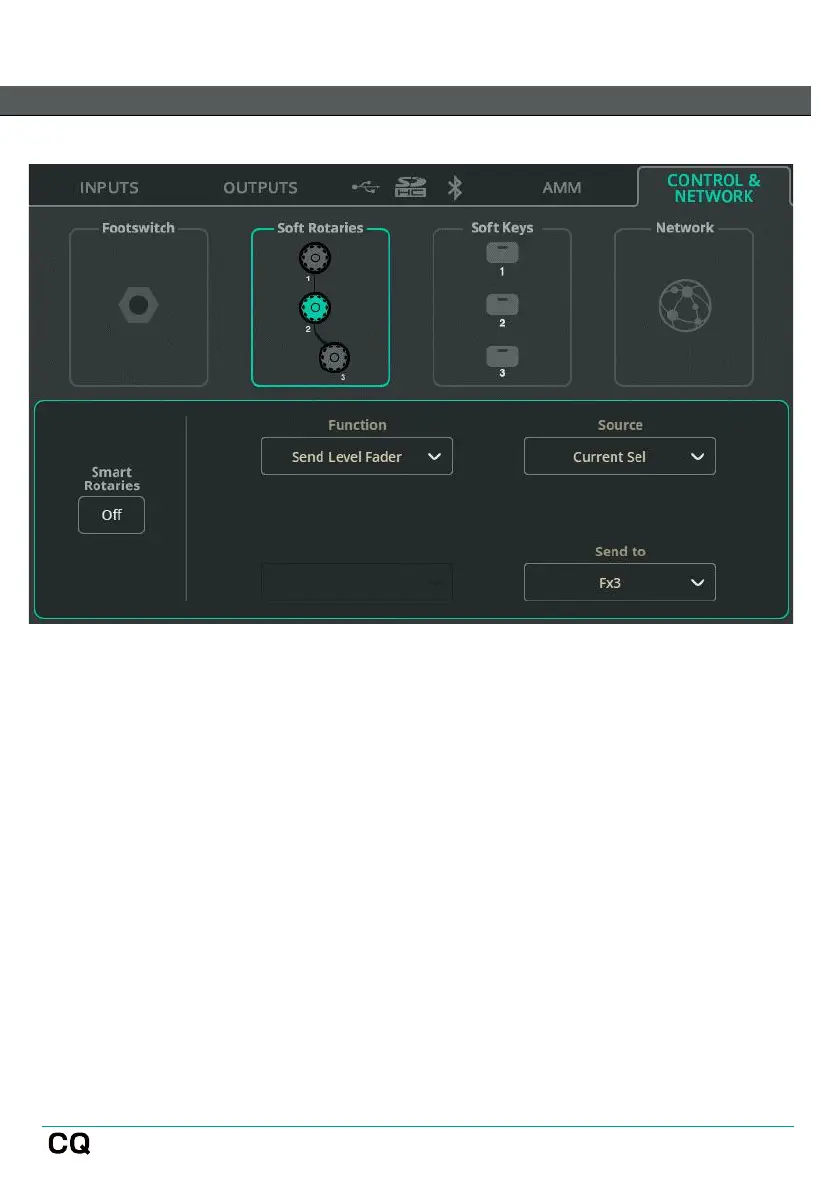The width and height of the screenshot is (839, 1191).
Task: Toggle the Smart Rotaries Off button
Action: 112,515
